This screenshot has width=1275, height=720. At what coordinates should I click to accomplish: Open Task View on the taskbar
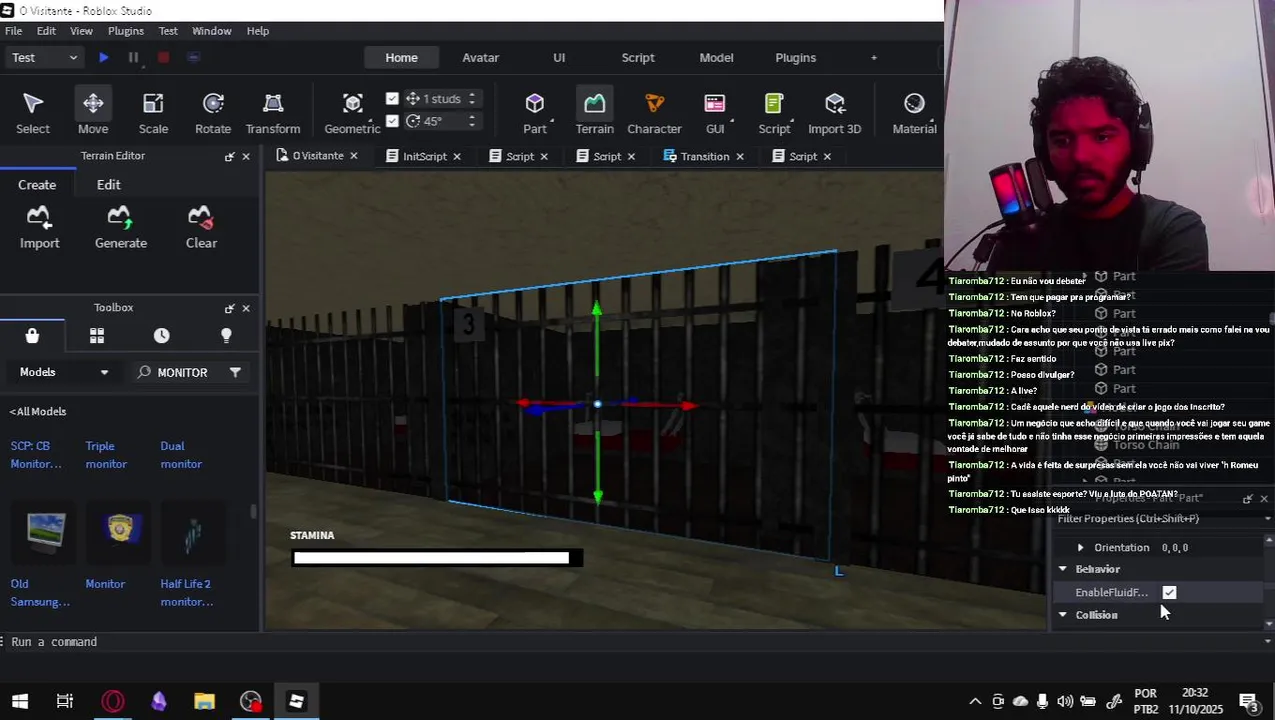[x=65, y=701]
